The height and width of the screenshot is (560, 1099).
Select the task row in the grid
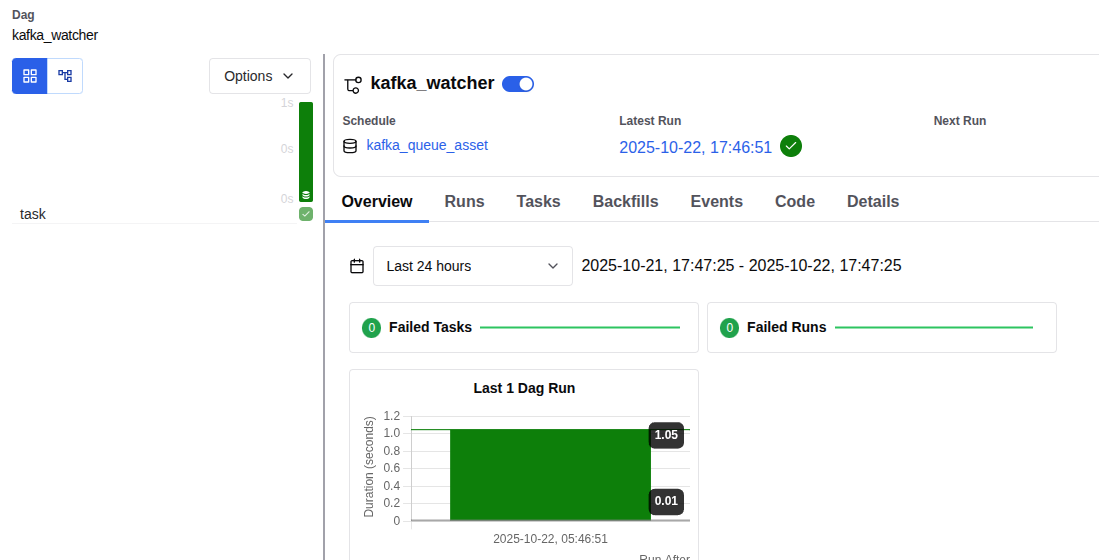tap(33, 214)
